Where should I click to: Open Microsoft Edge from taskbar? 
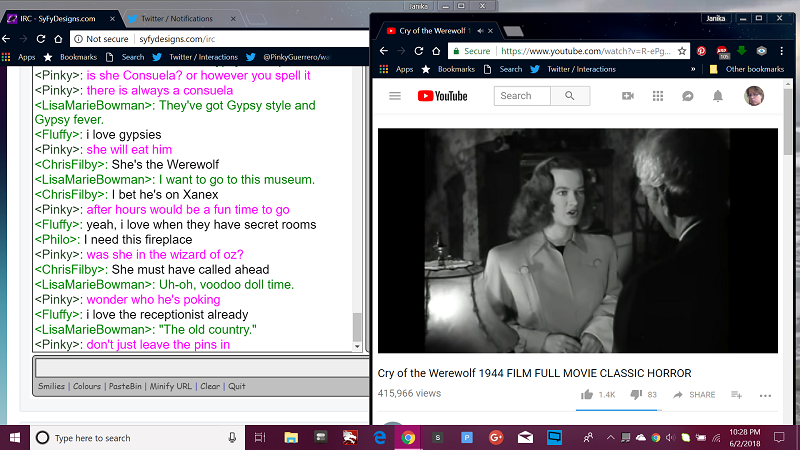(380, 438)
